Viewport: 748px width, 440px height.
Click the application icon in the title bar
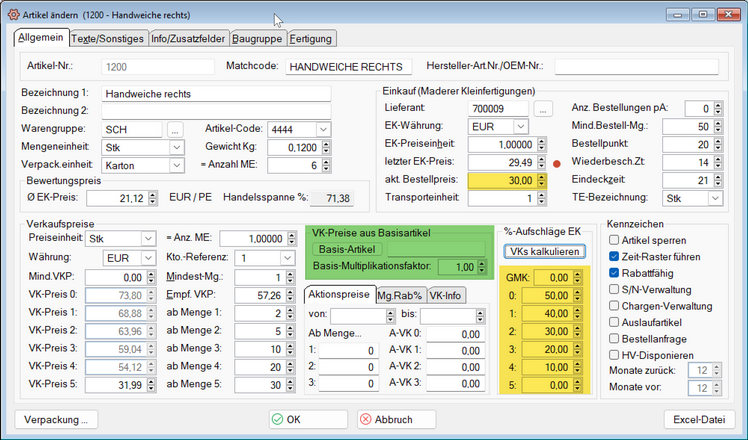tap(12, 14)
